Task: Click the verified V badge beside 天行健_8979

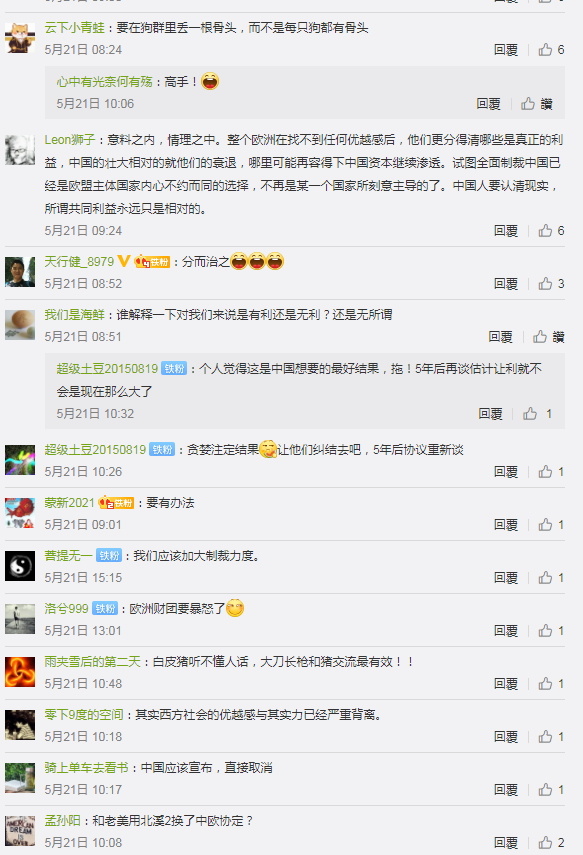Action: point(124,262)
